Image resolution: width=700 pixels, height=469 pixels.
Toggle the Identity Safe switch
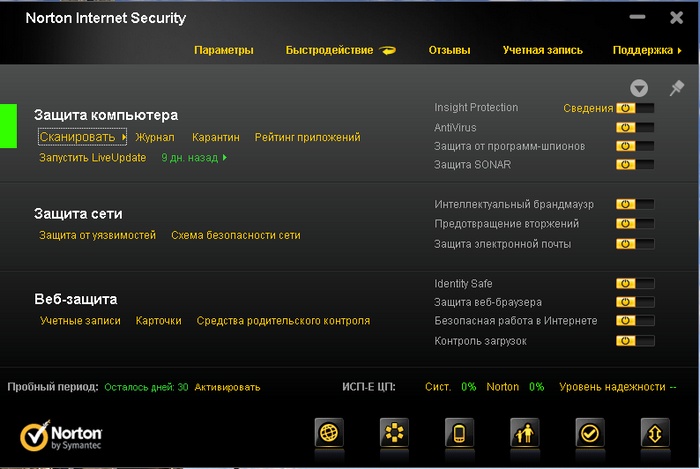point(635,284)
